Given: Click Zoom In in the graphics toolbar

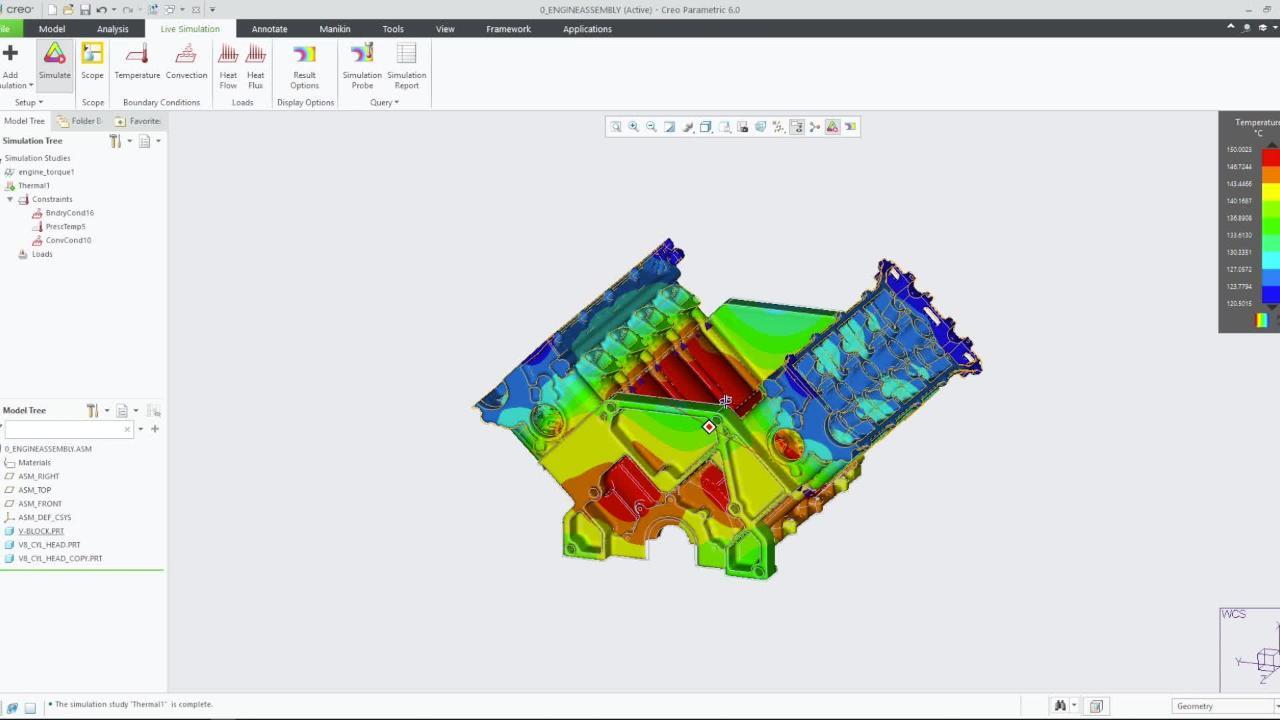Looking at the screenshot, I should point(633,127).
